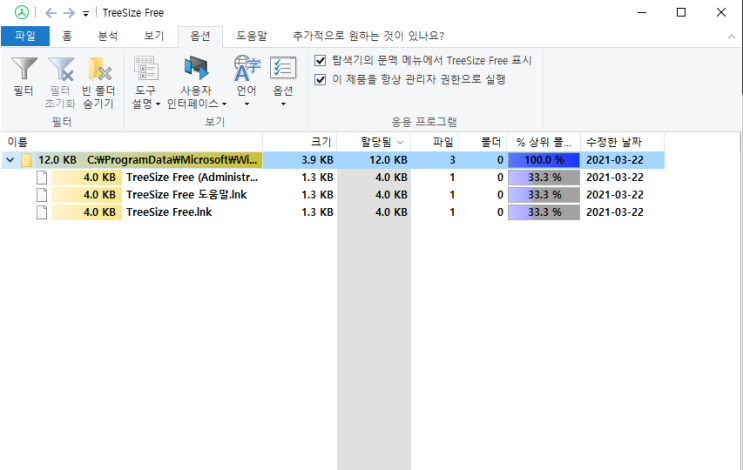Click the 12.0 KB allocated cell
This screenshot has width=743, height=470.
pos(388,160)
